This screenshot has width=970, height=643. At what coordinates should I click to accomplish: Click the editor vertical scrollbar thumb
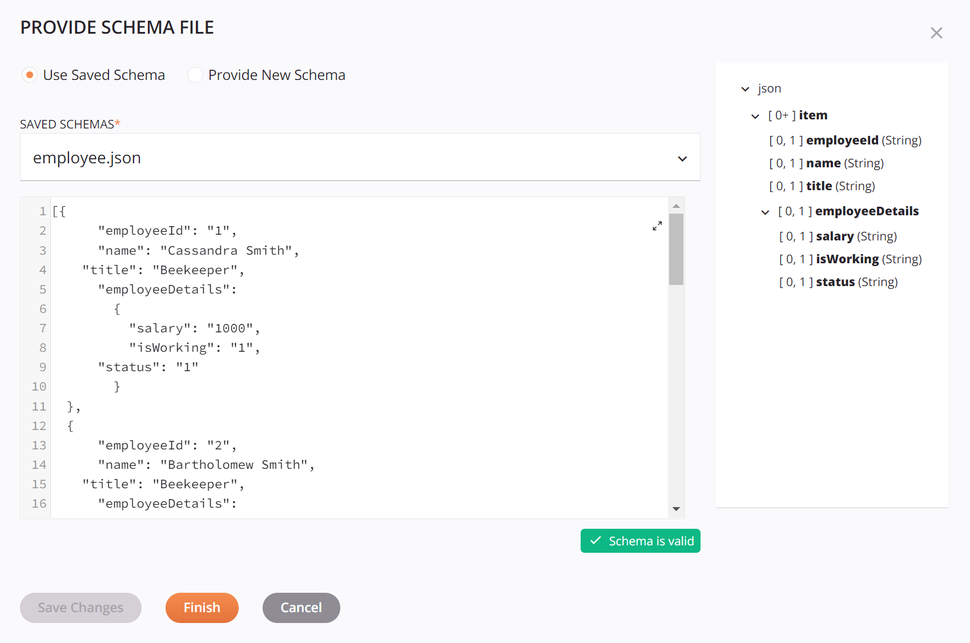676,249
